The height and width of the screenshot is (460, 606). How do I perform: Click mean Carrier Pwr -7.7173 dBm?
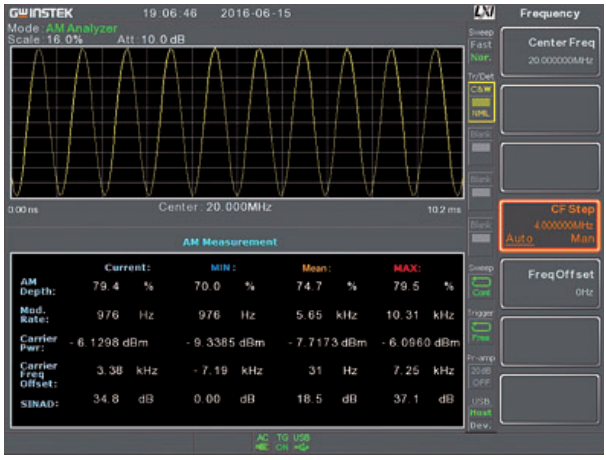[327, 343]
